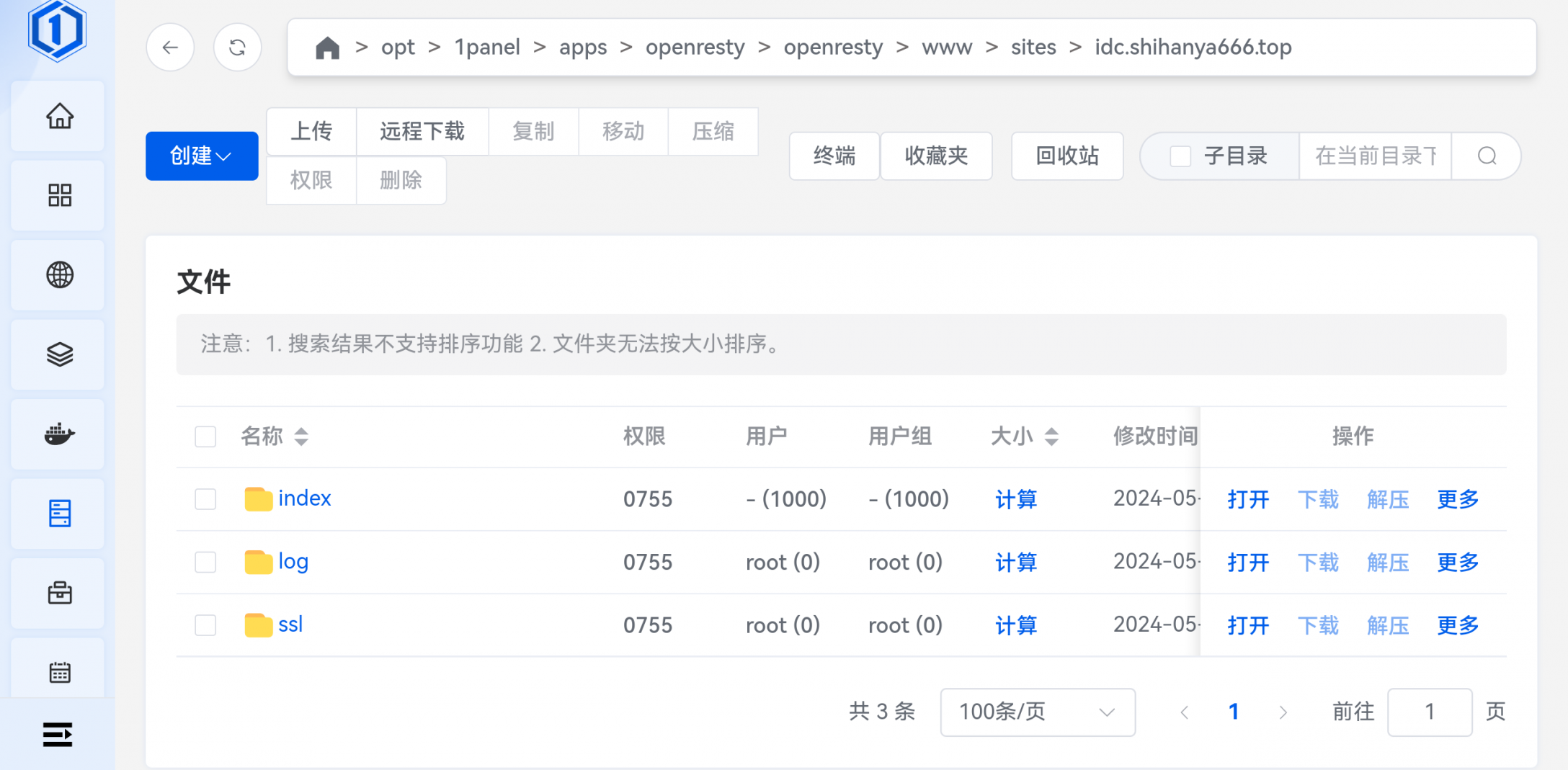This screenshot has height=770, width=1568.
Task: Click the index folder icon
Action: point(258,498)
